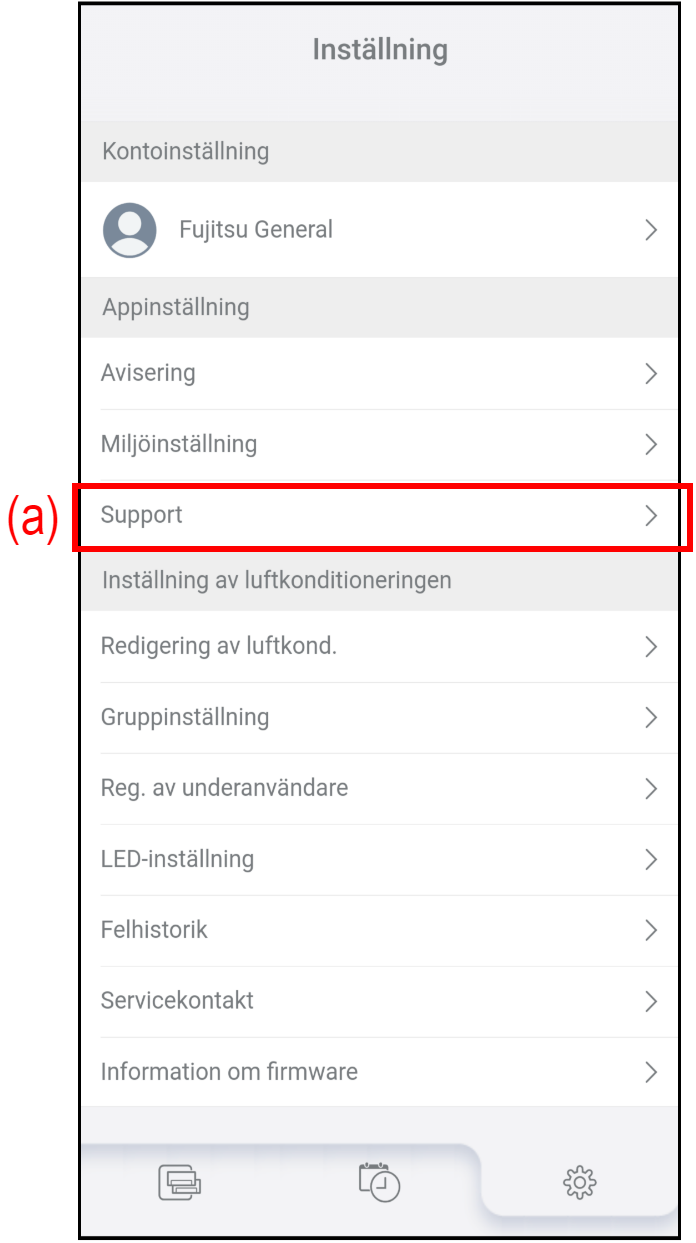Image resolution: width=696 pixels, height=1243 pixels.
Task: Tap the Fujitsu General profile avatar icon
Action: point(129,230)
